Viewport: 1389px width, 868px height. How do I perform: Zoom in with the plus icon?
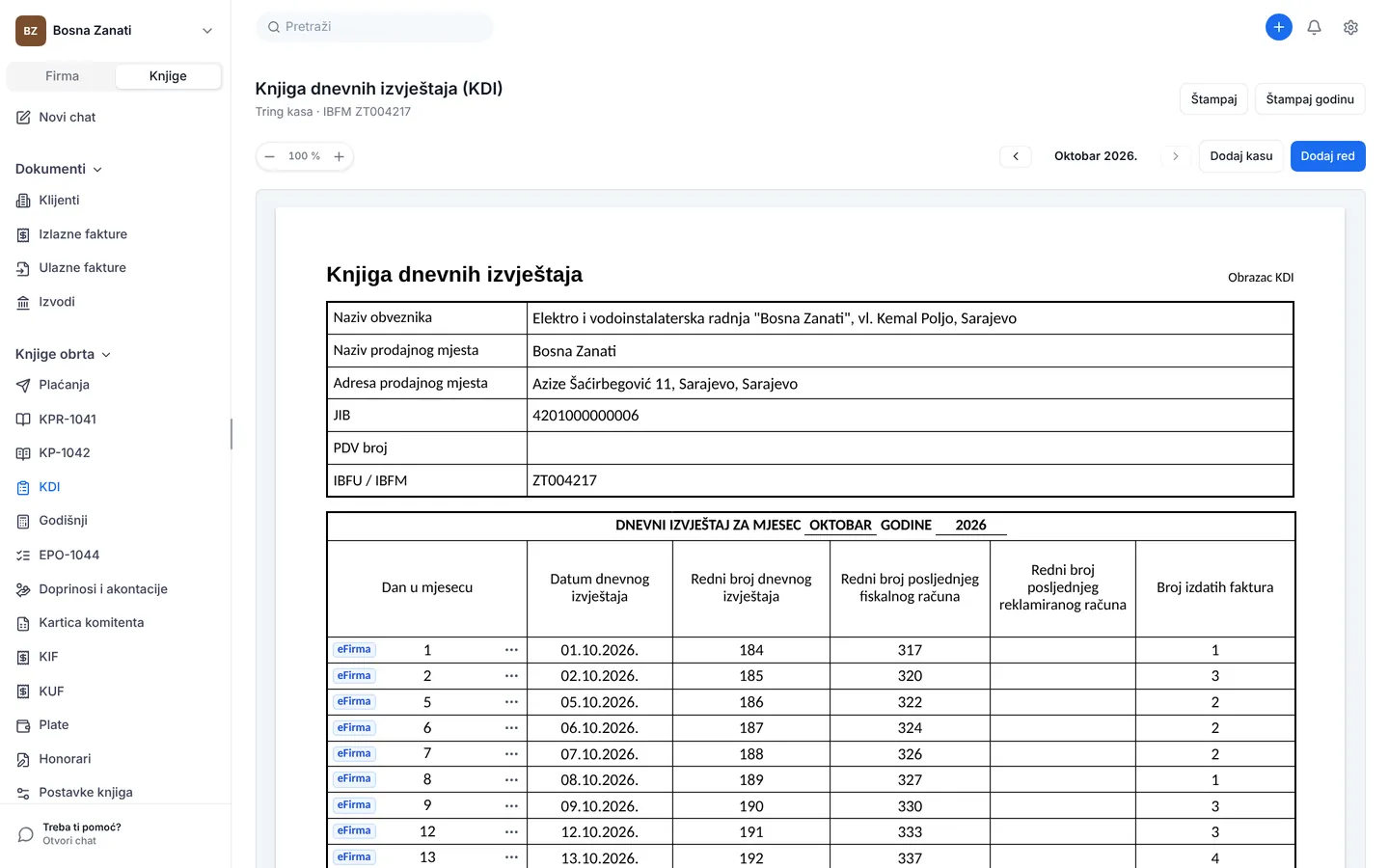click(339, 156)
